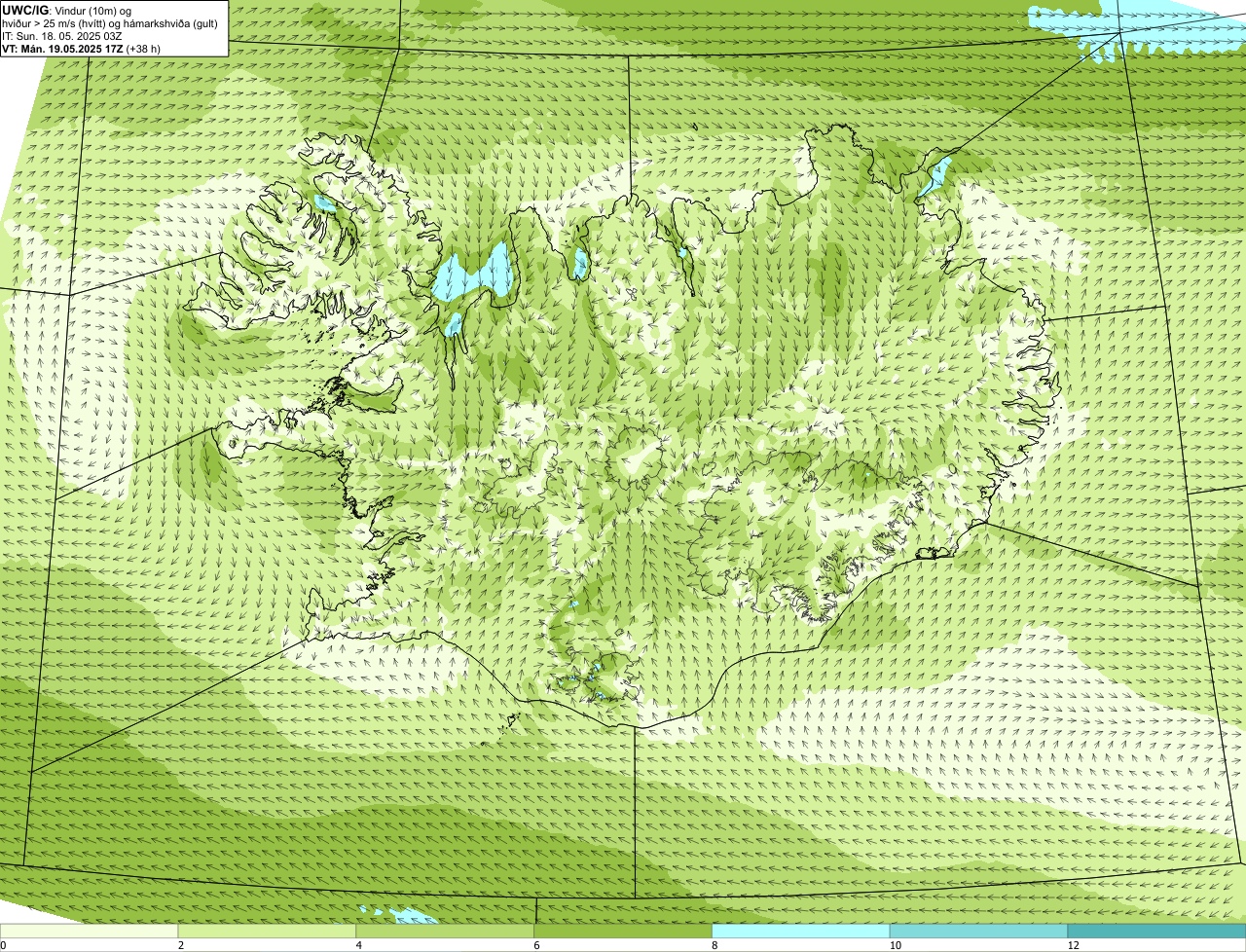Click the legend scale label "2"

(x=181, y=945)
